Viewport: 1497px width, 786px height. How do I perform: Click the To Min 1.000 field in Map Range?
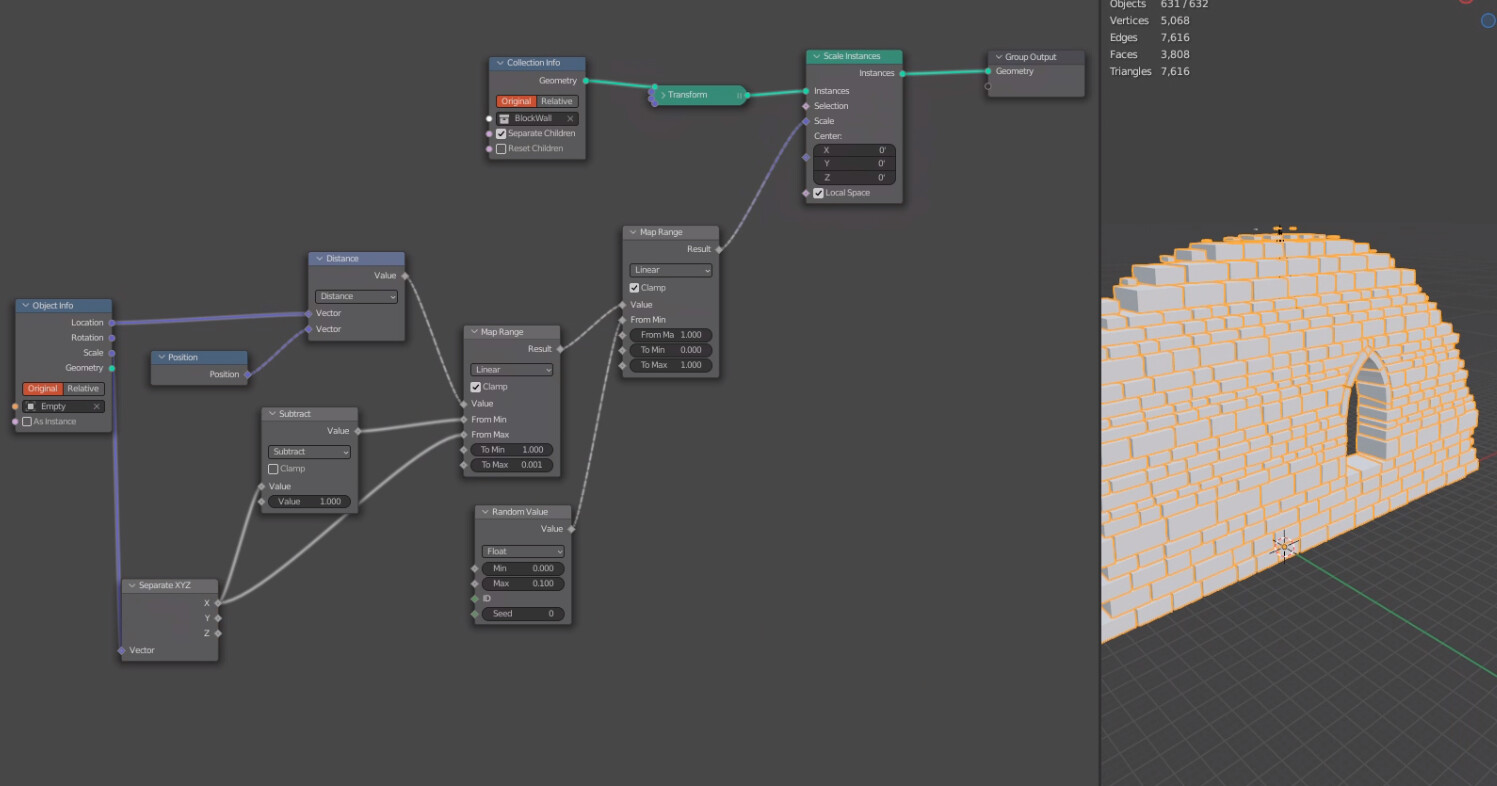coord(512,450)
